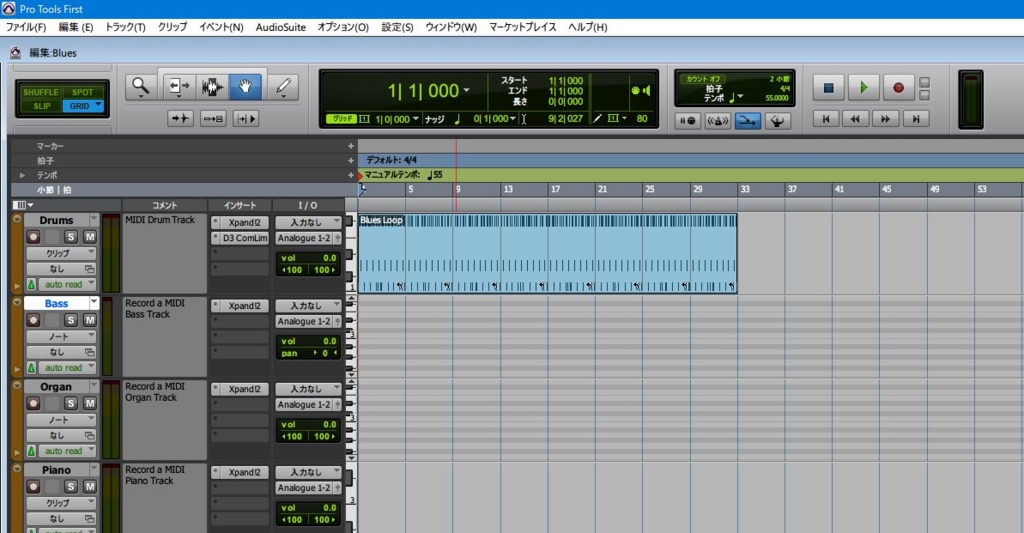
Task: Open Bass track view selector ノート
Action: click(61, 336)
